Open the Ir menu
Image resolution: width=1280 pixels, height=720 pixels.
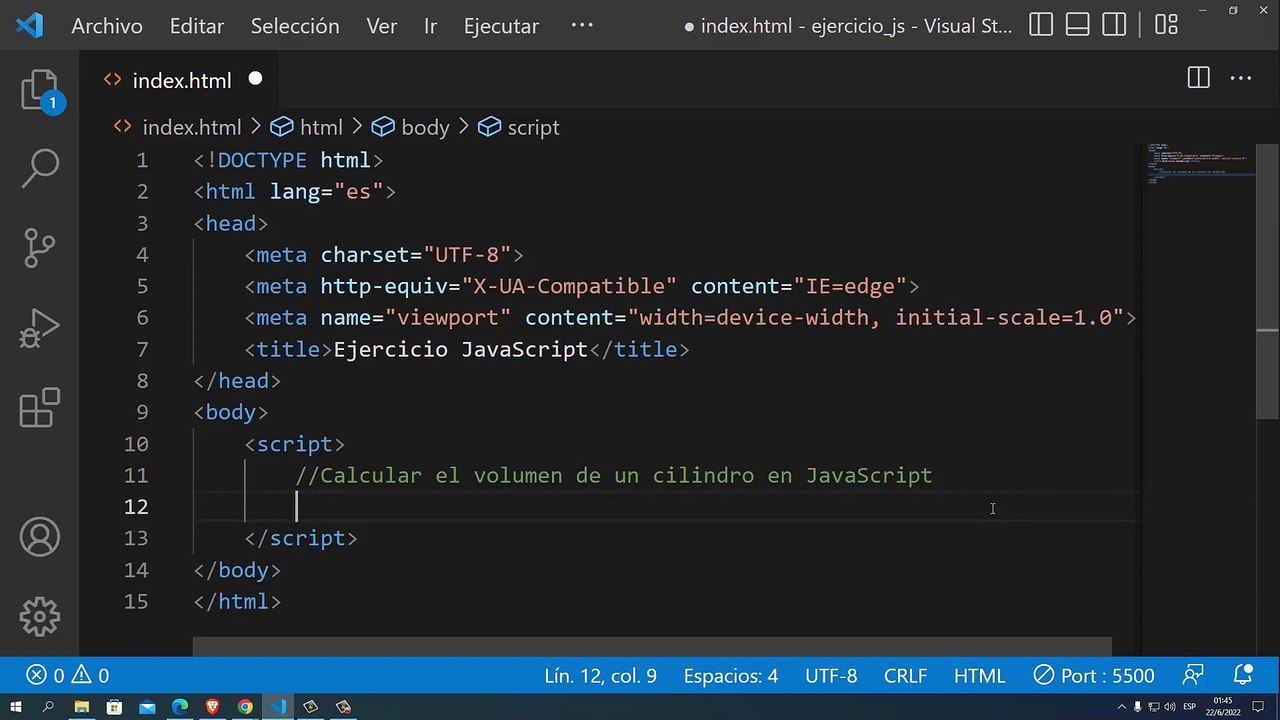[430, 26]
